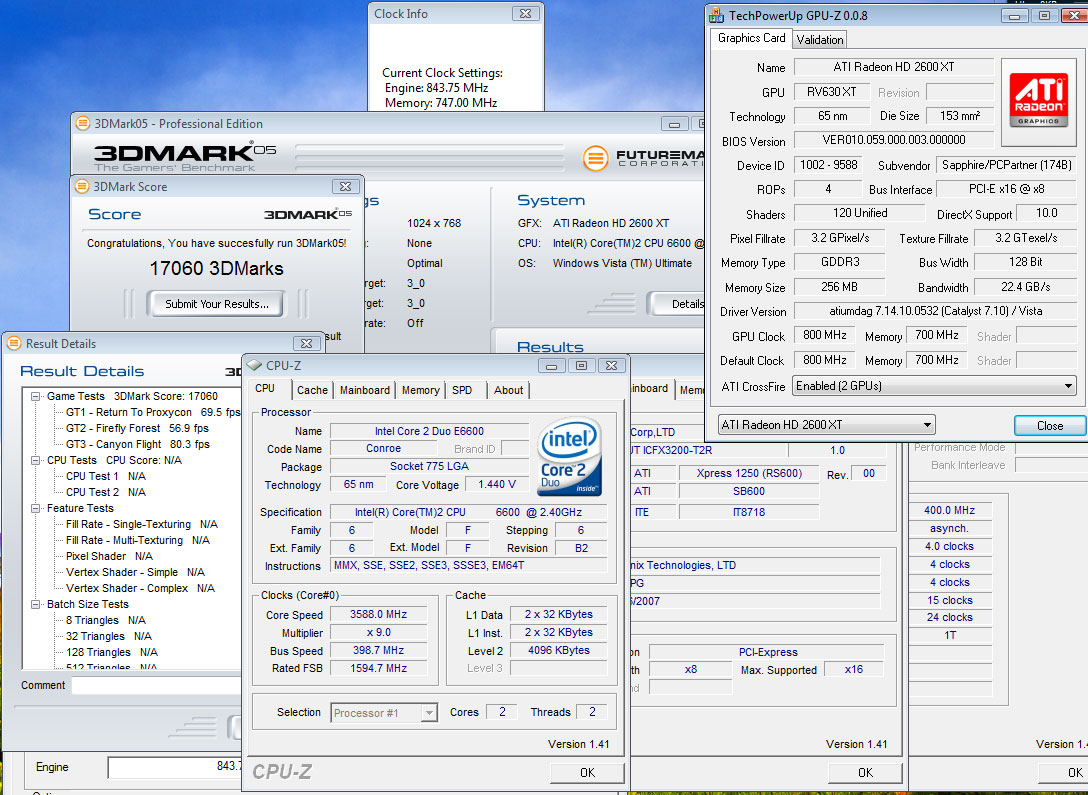Select CPU Test 1 row in results tree
The image size is (1088, 795).
coord(105,476)
